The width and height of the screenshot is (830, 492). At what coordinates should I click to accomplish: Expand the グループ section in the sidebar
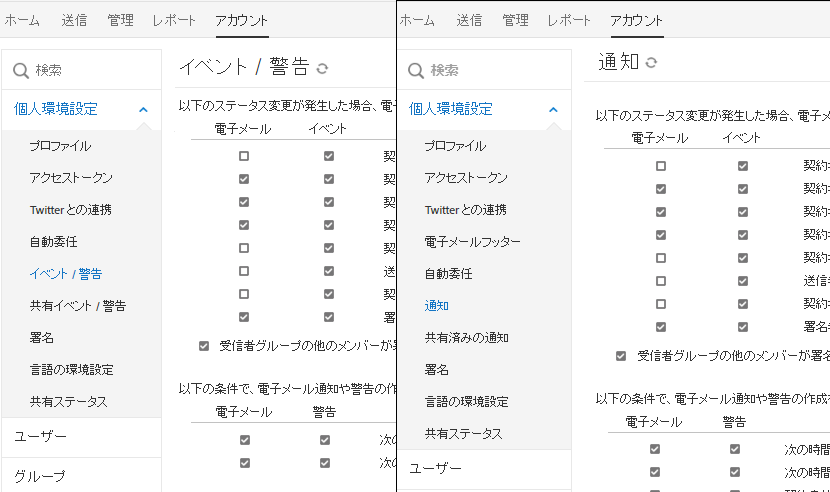pos(40,476)
